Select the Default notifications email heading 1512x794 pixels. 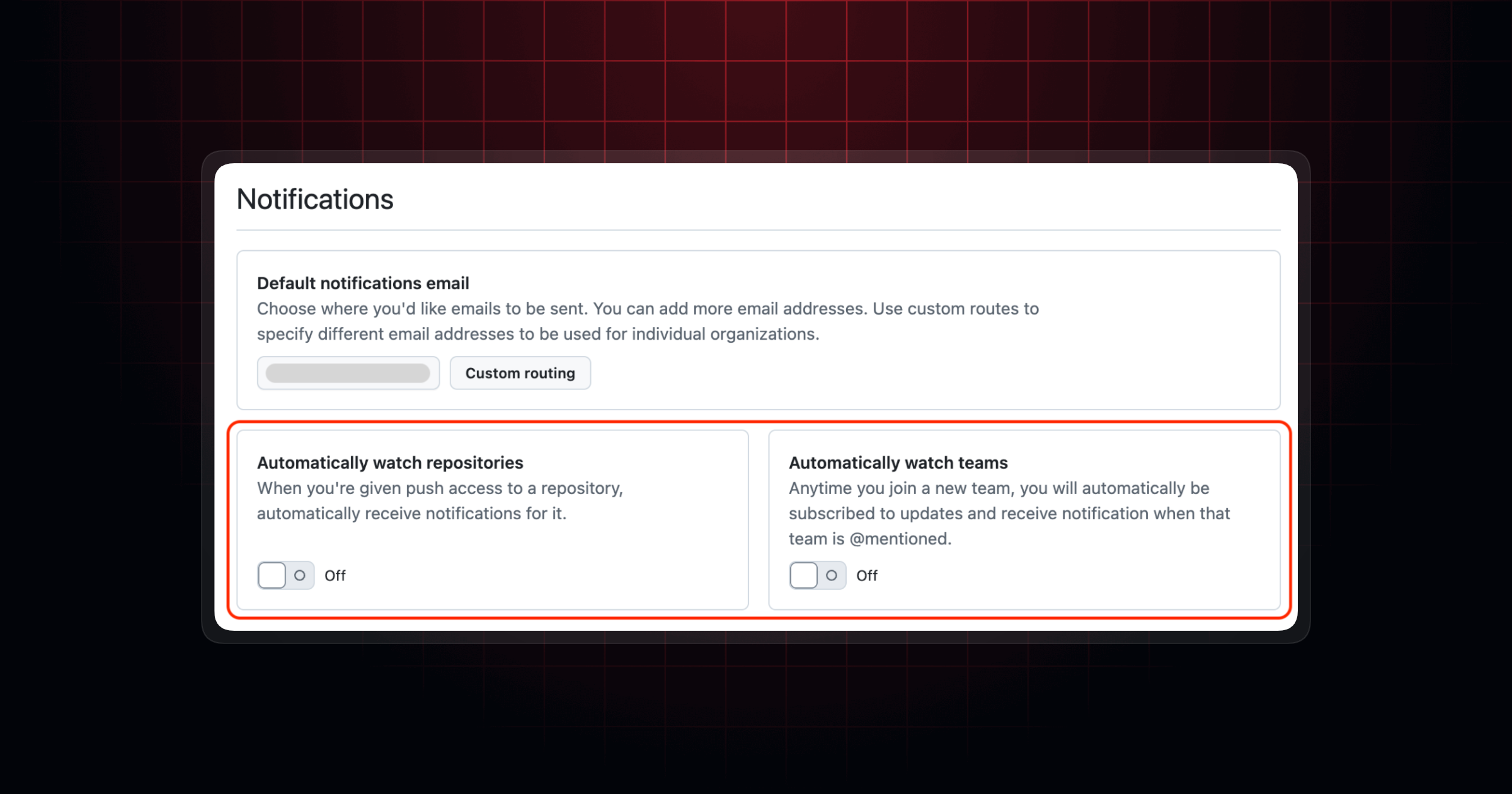tap(363, 284)
